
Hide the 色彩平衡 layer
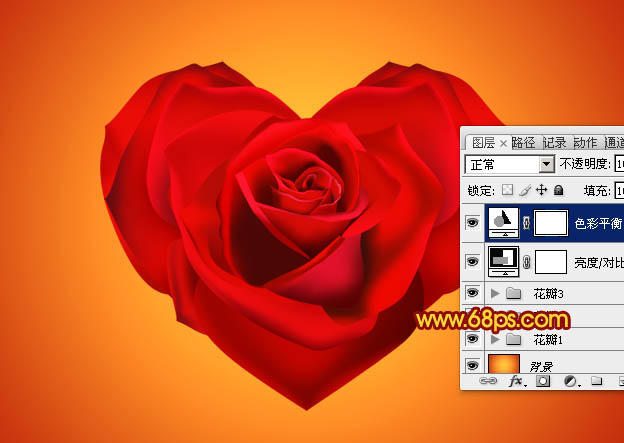(x=472, y=223)
